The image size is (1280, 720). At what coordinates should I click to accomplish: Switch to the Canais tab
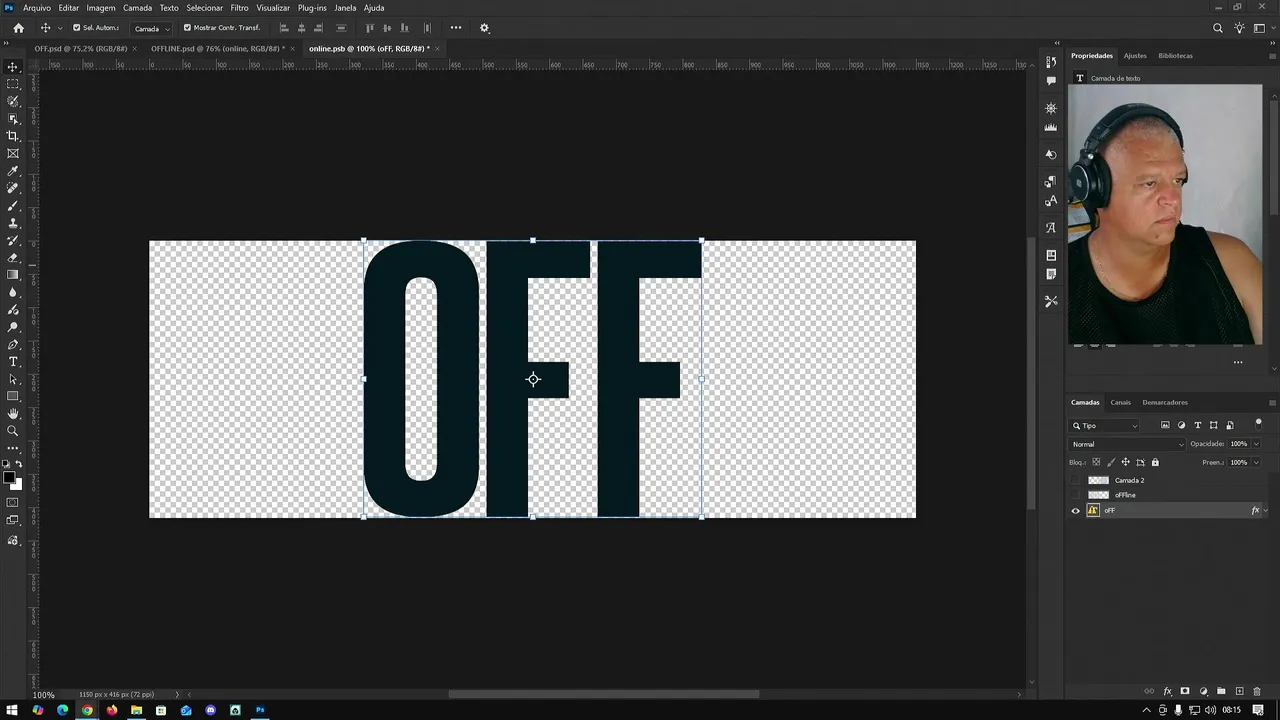click(x=1120, y=403)
